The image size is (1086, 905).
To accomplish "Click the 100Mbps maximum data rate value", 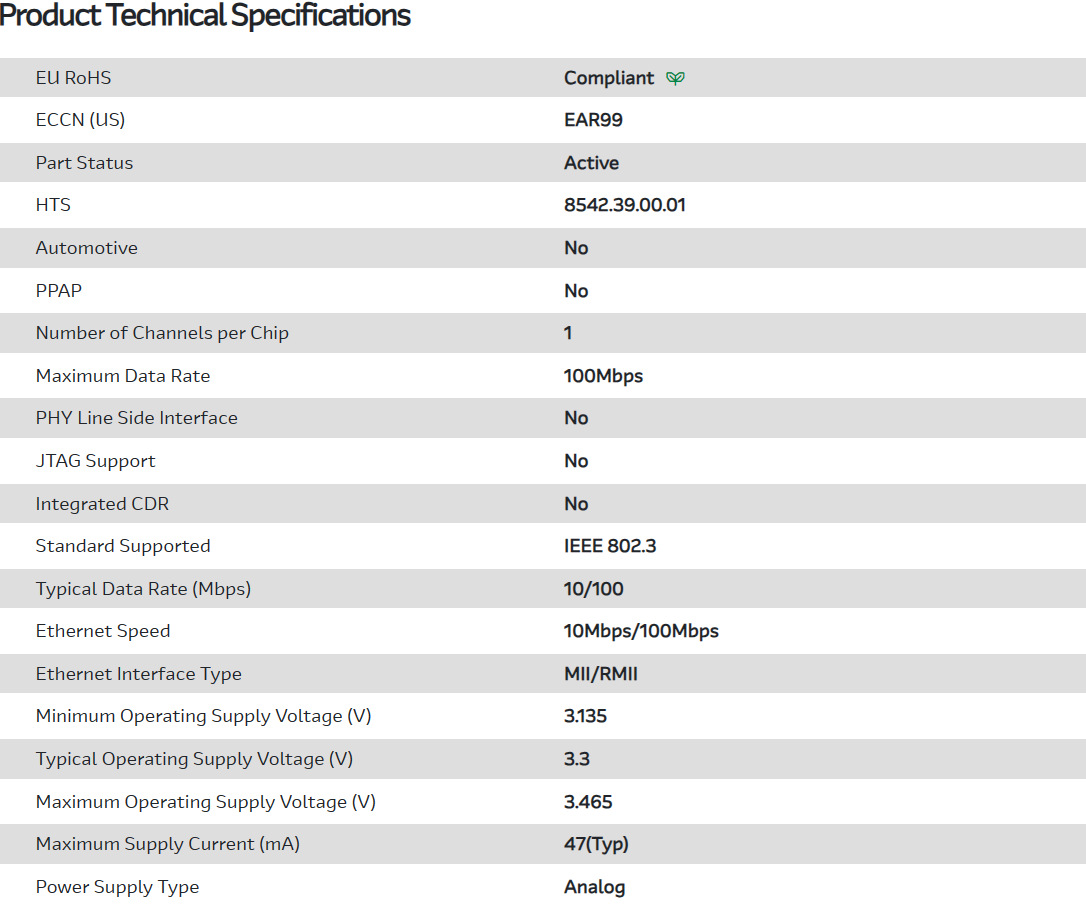I will pyautogui.click(x=603, y=376).
